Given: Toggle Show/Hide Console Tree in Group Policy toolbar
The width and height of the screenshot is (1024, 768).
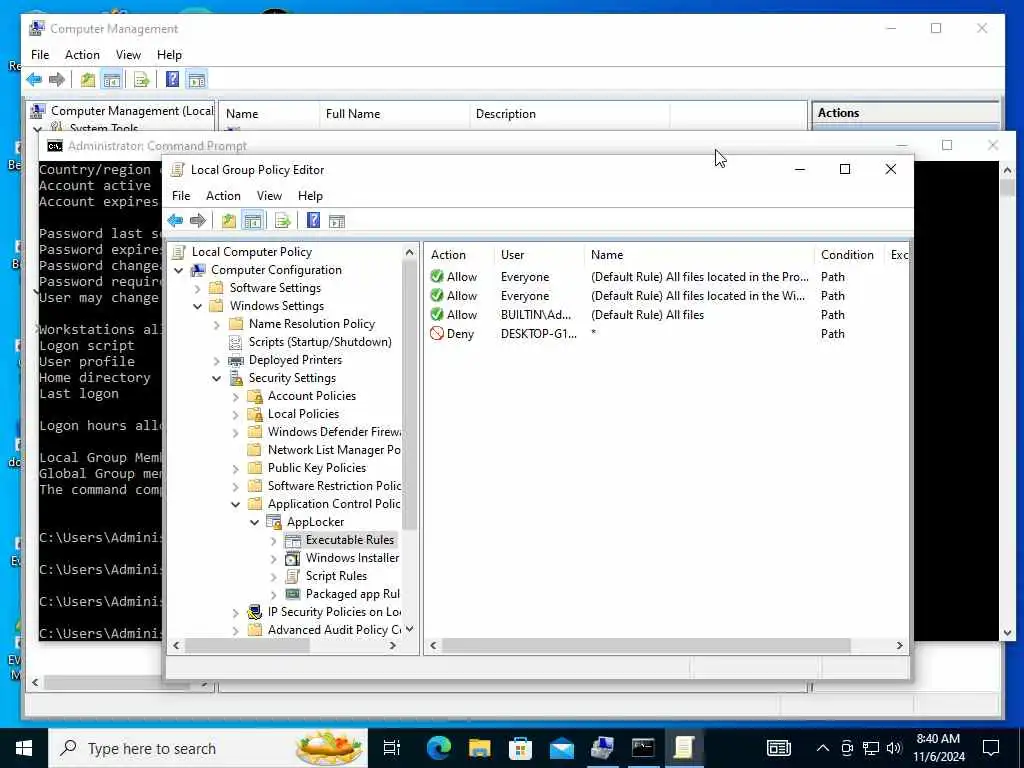Looking at the screenshot, I should point(252,221).
